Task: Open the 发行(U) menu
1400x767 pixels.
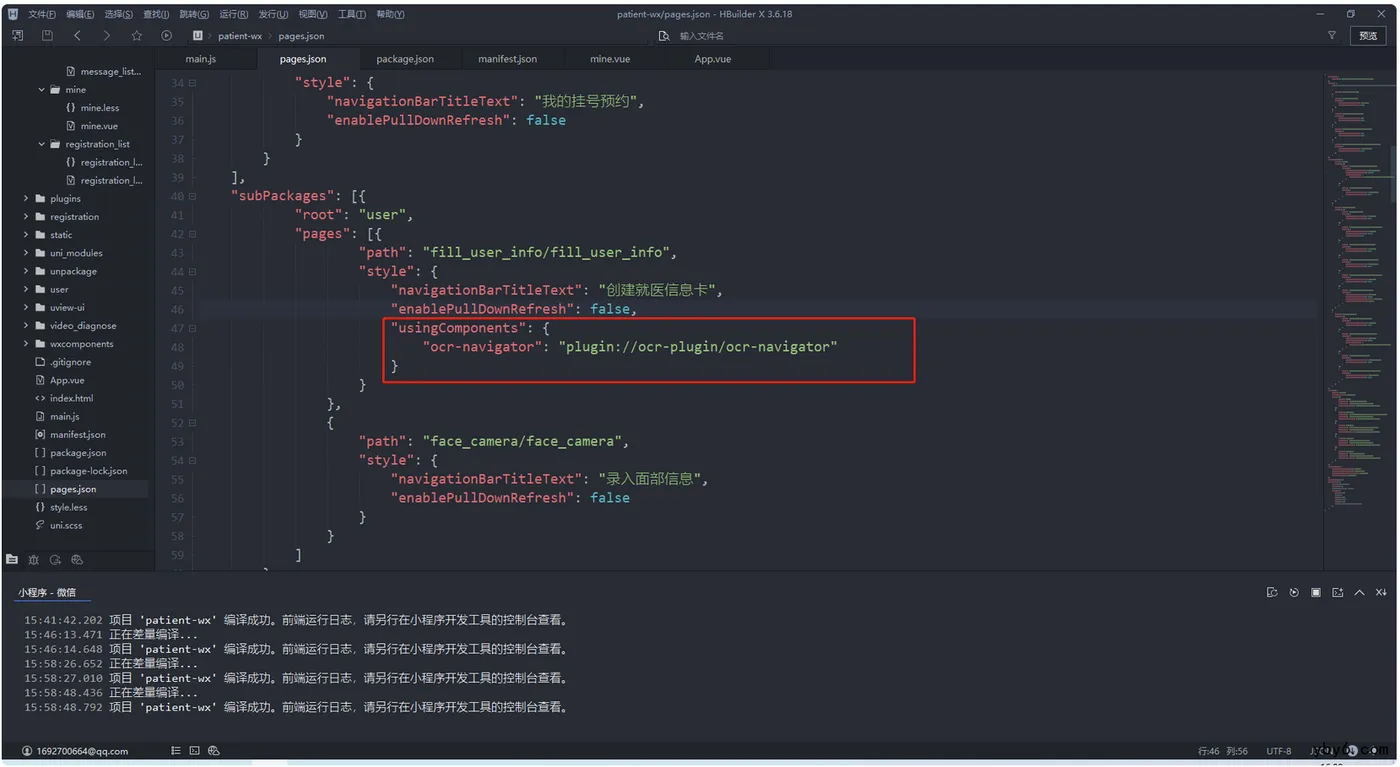Action: (273, 14)
